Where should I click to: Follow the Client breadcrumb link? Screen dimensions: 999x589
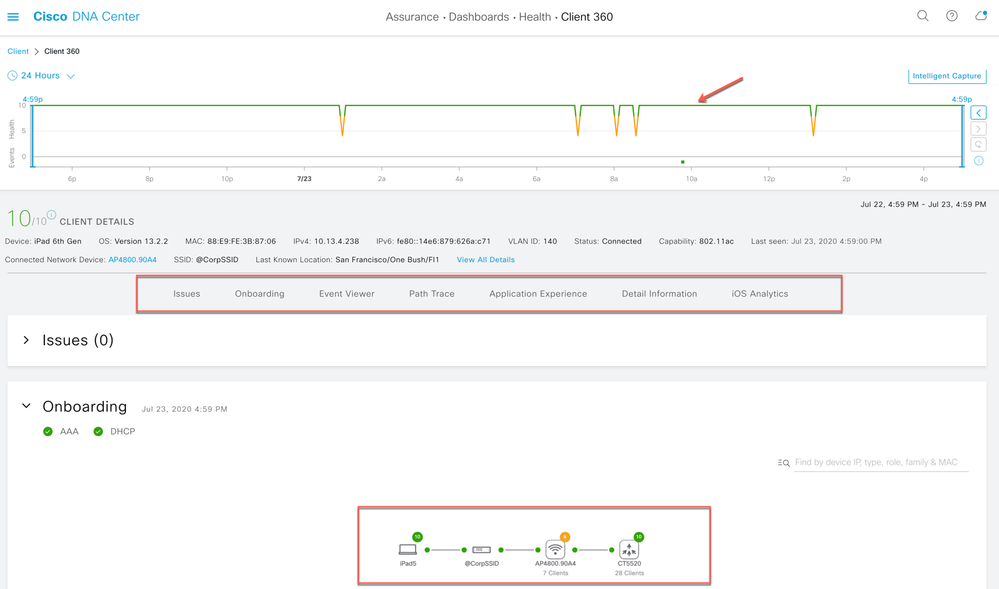[18, 51]
